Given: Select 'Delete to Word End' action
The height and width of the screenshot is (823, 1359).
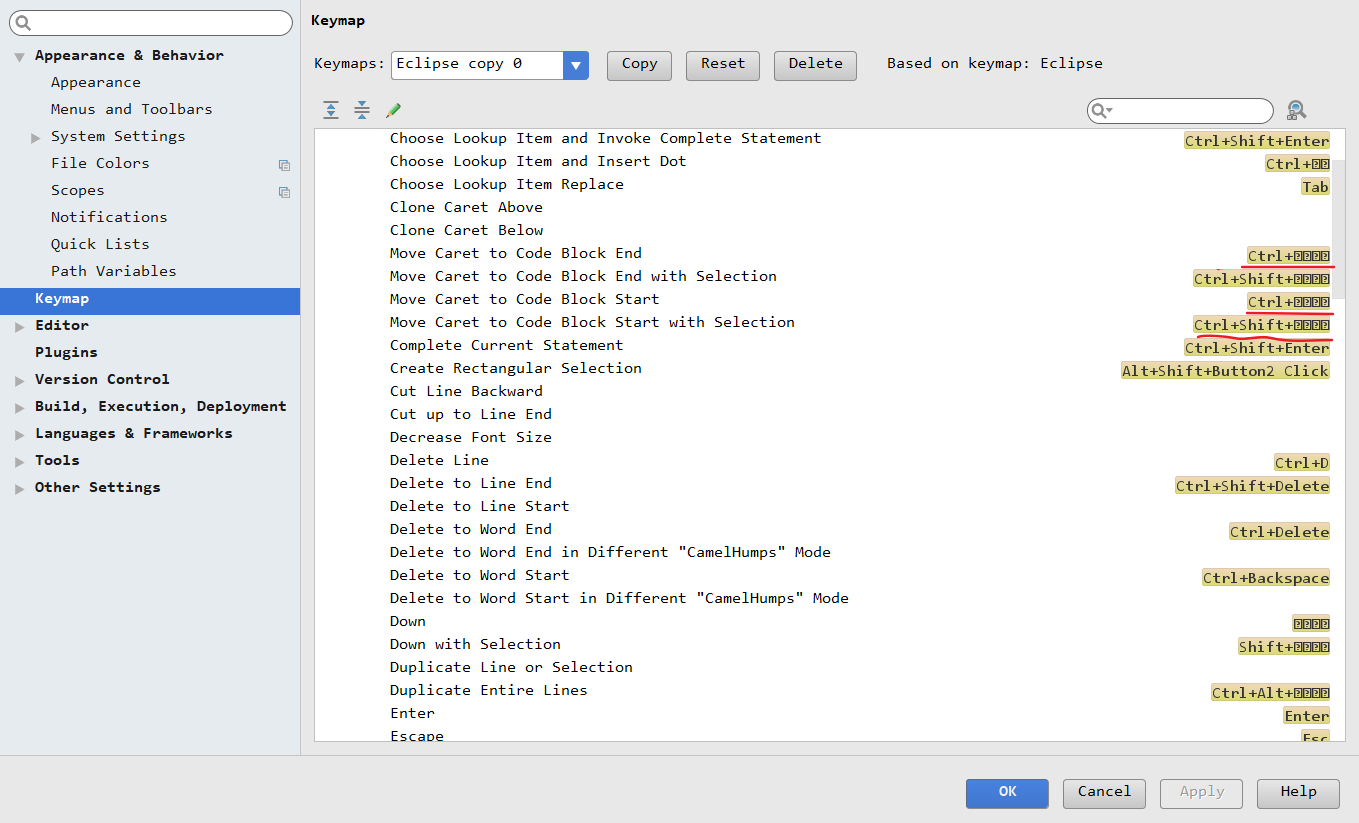Looking at the screenshot, I should pos(471,530).
